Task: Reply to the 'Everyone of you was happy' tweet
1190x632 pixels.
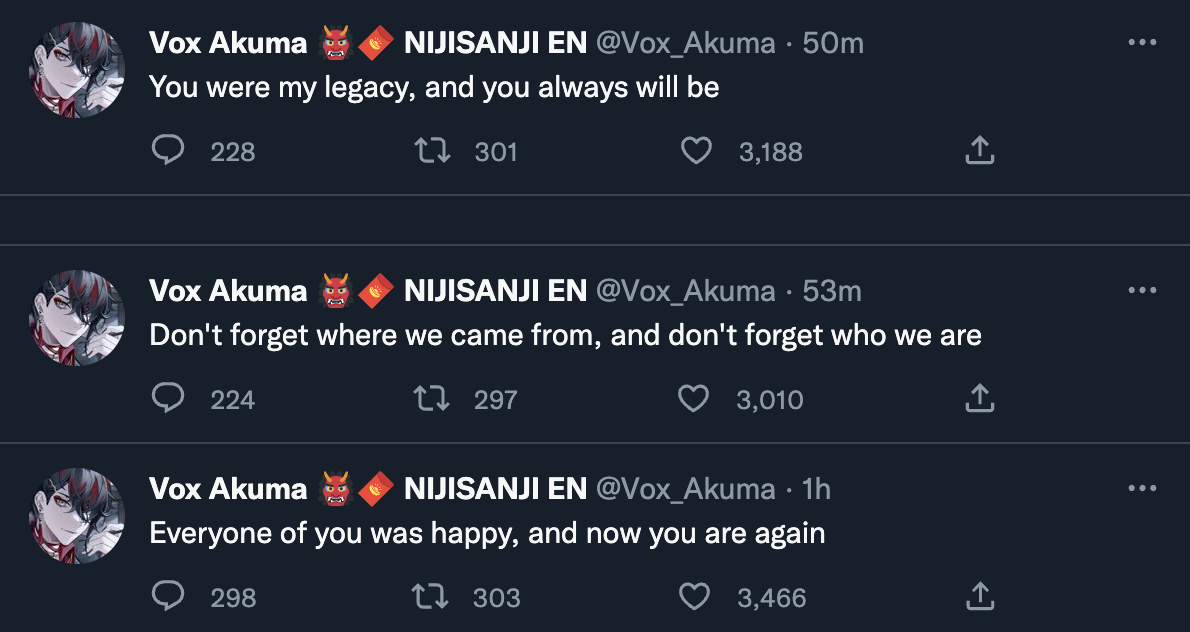Action: coord(168,597)
